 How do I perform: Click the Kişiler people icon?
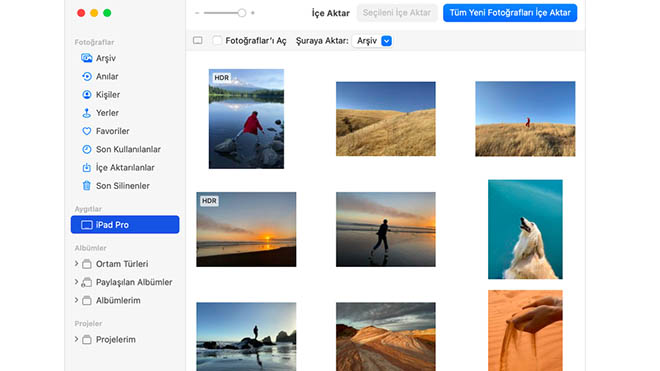coord(87,95)
